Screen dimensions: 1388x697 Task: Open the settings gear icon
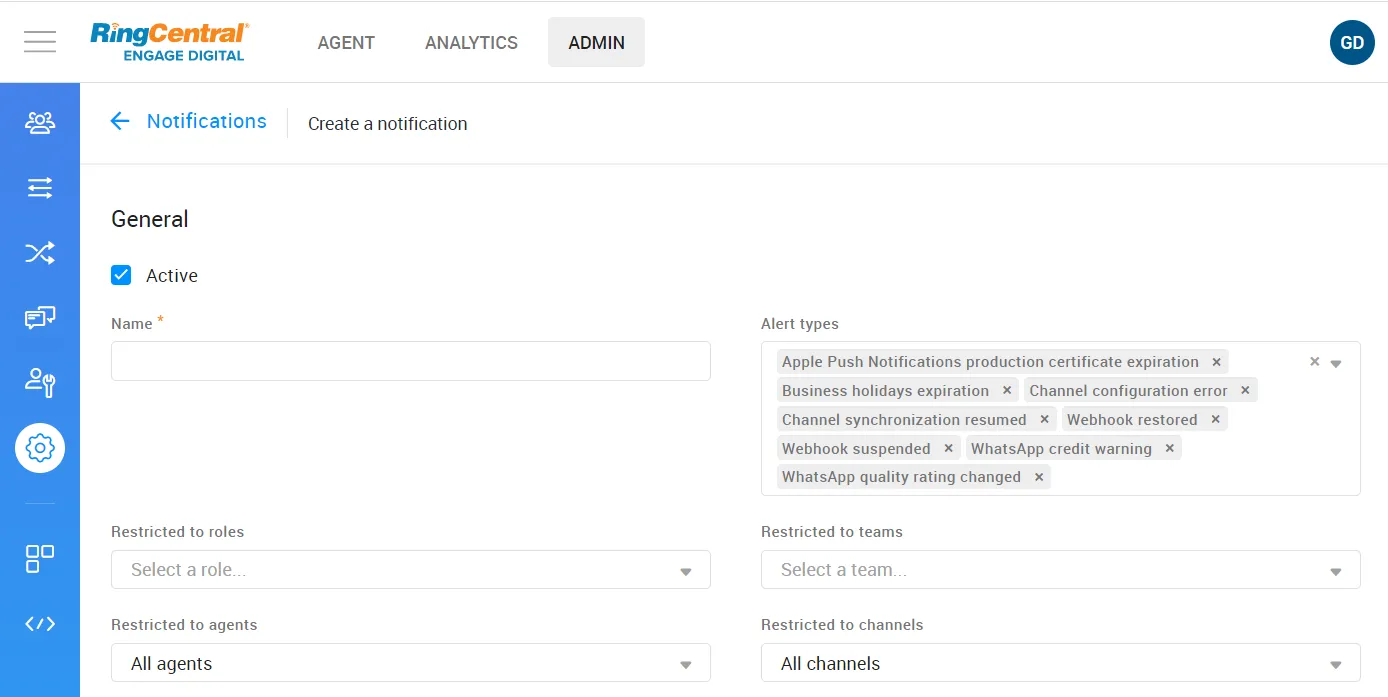40,448
